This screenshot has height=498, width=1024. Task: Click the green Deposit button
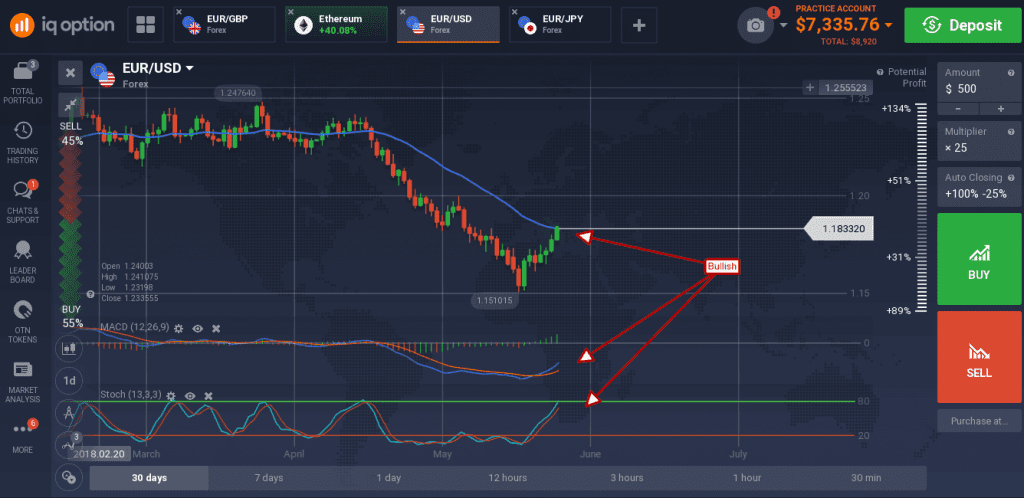pos(961,25)
